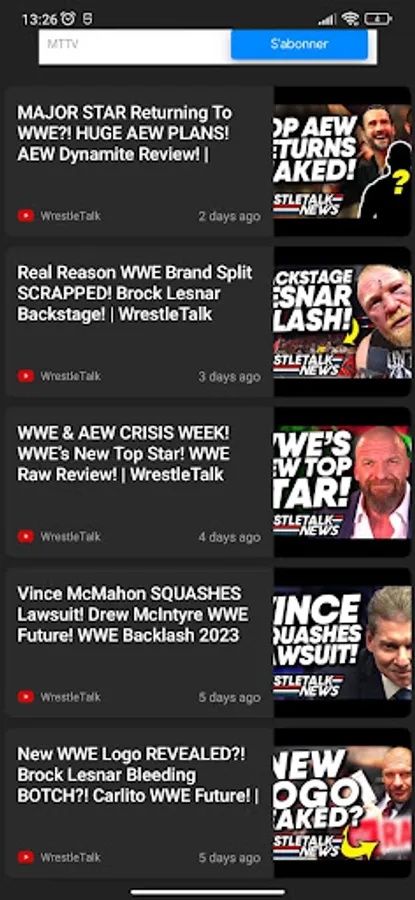Tap the alarm clock status bar icon

(68, 19)
